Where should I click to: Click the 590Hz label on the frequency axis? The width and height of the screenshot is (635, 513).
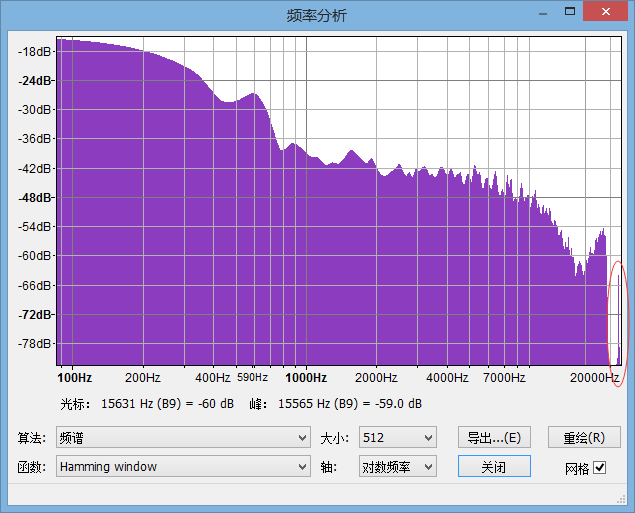coord(253,378)
